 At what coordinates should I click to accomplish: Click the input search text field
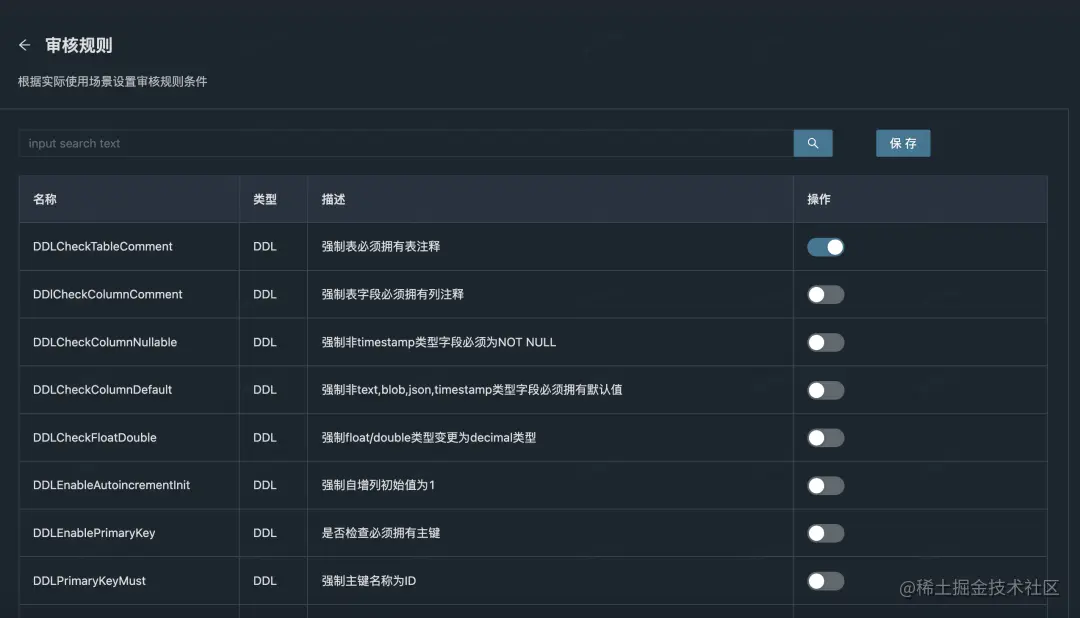[300, 143]
